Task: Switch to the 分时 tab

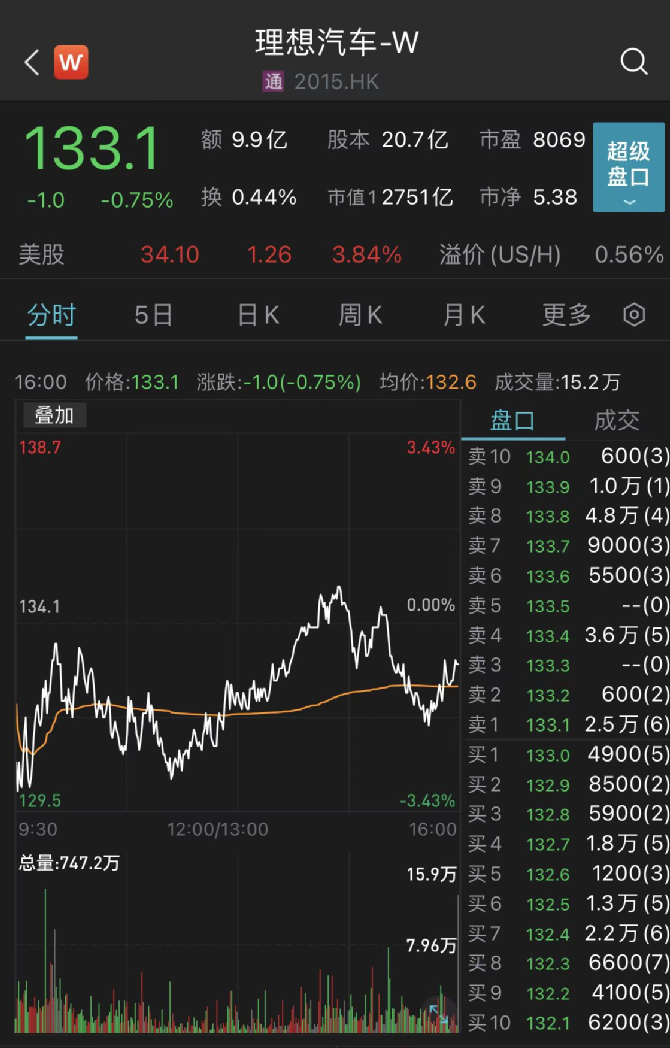Action: coord(51,315)
